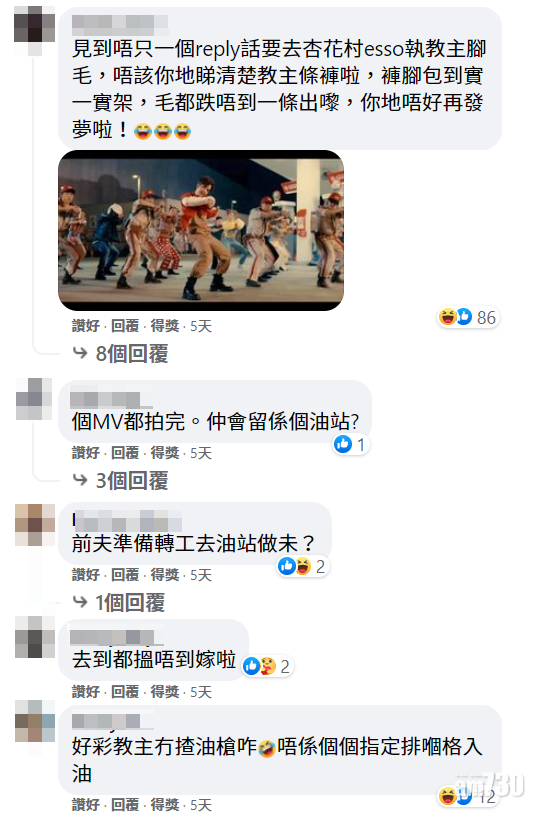Open the gas station dance video thumbnail
Screen dimensions: 545x816
pyautogui.click(x=201, y=231)
